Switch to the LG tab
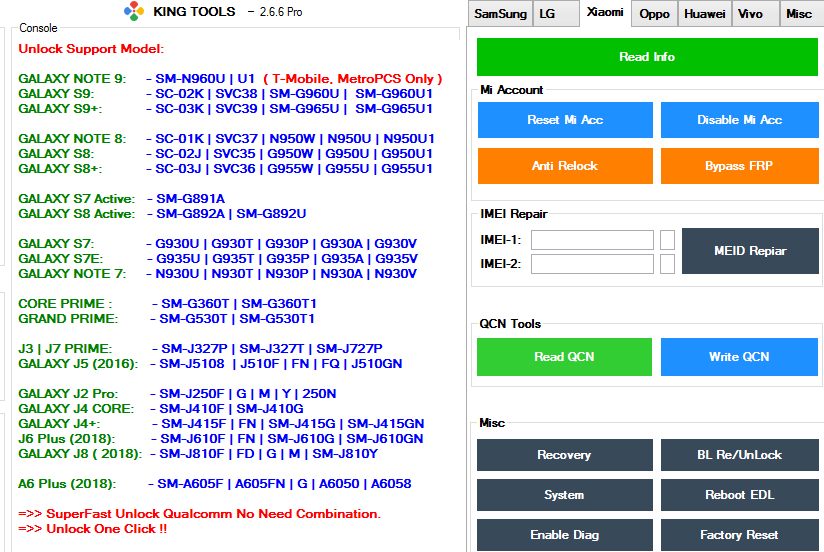This screenshot has width=824, height=552. click(555, 14)
